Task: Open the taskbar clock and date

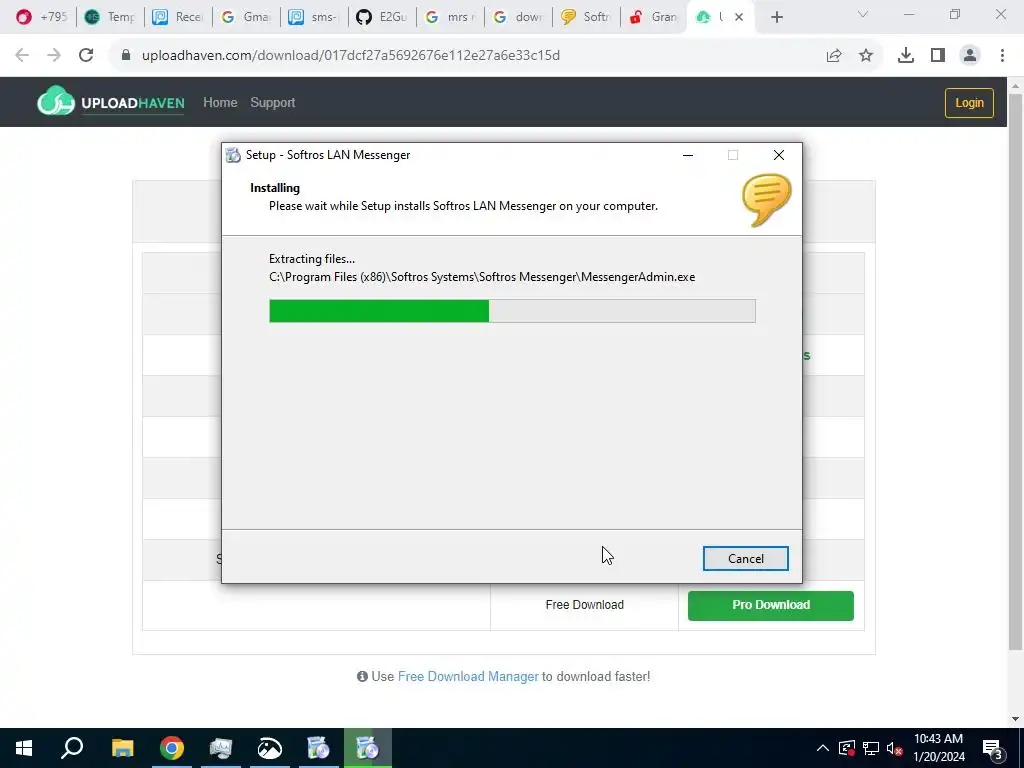Action: 938,748
